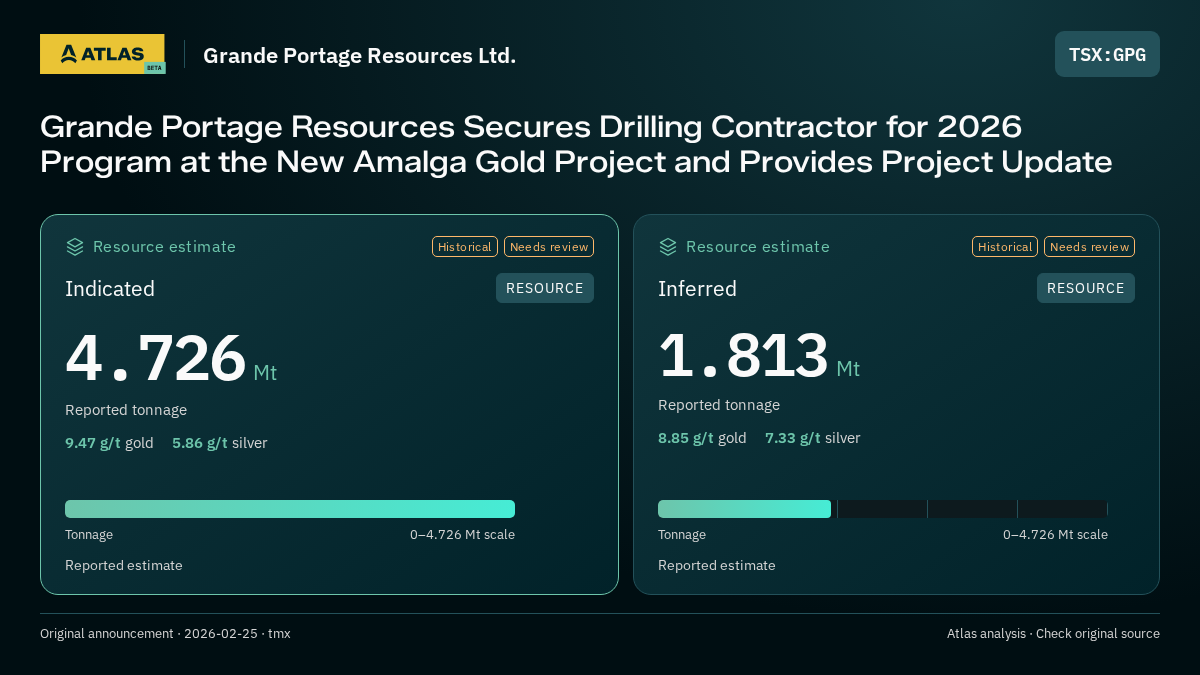The image size is (1200, 675).
Task: Click the announcement headline about Drilling Contractor
Action: [576, 144]
